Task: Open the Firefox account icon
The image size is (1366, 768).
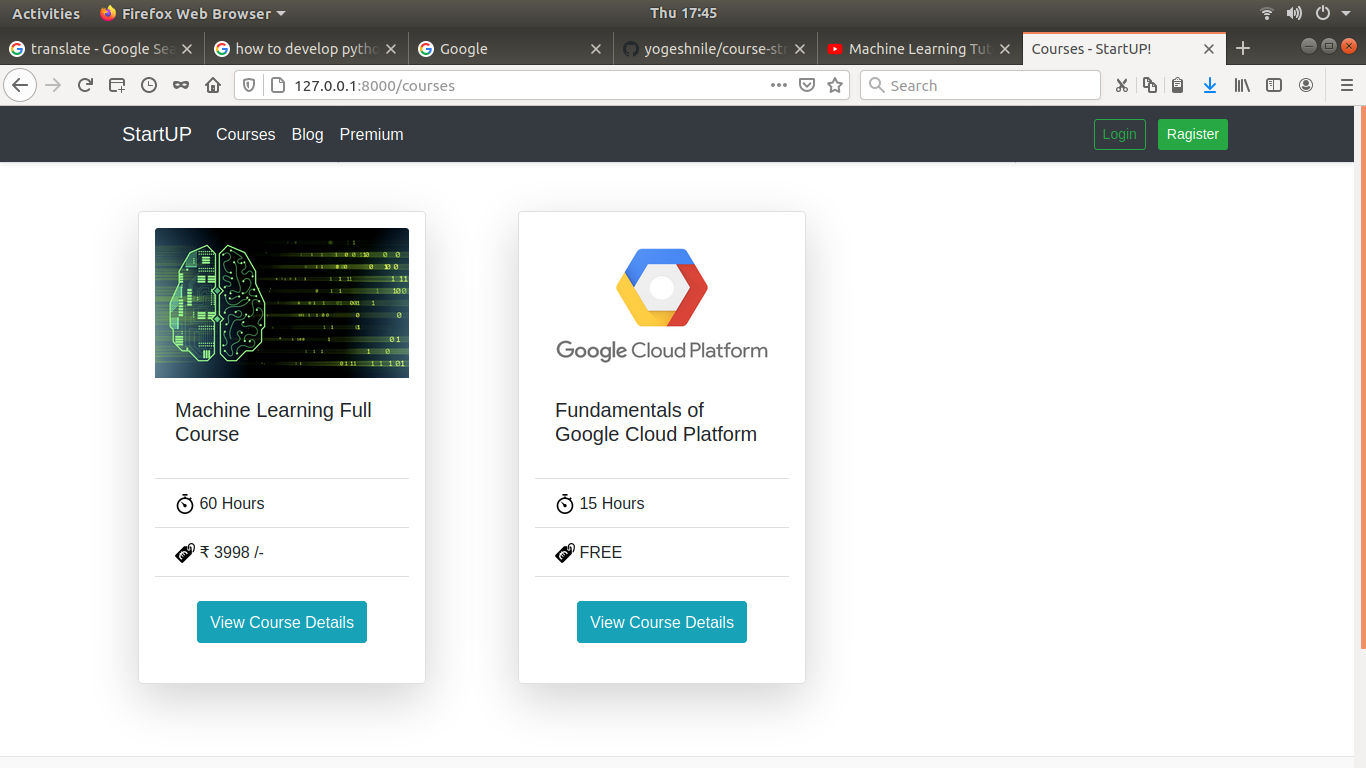Action: click(1306, 85)
